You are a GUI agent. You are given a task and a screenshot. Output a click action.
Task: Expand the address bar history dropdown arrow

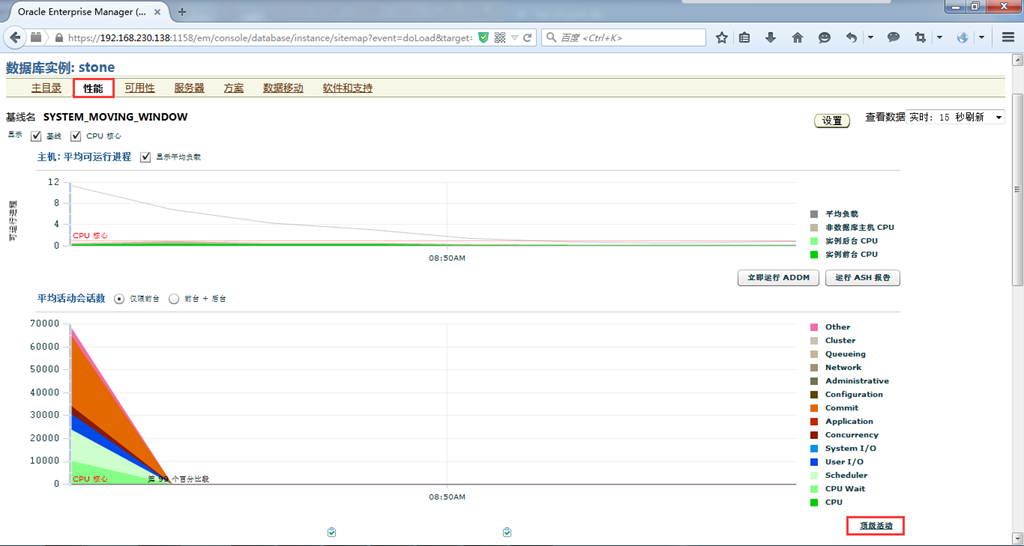[514, 37]
